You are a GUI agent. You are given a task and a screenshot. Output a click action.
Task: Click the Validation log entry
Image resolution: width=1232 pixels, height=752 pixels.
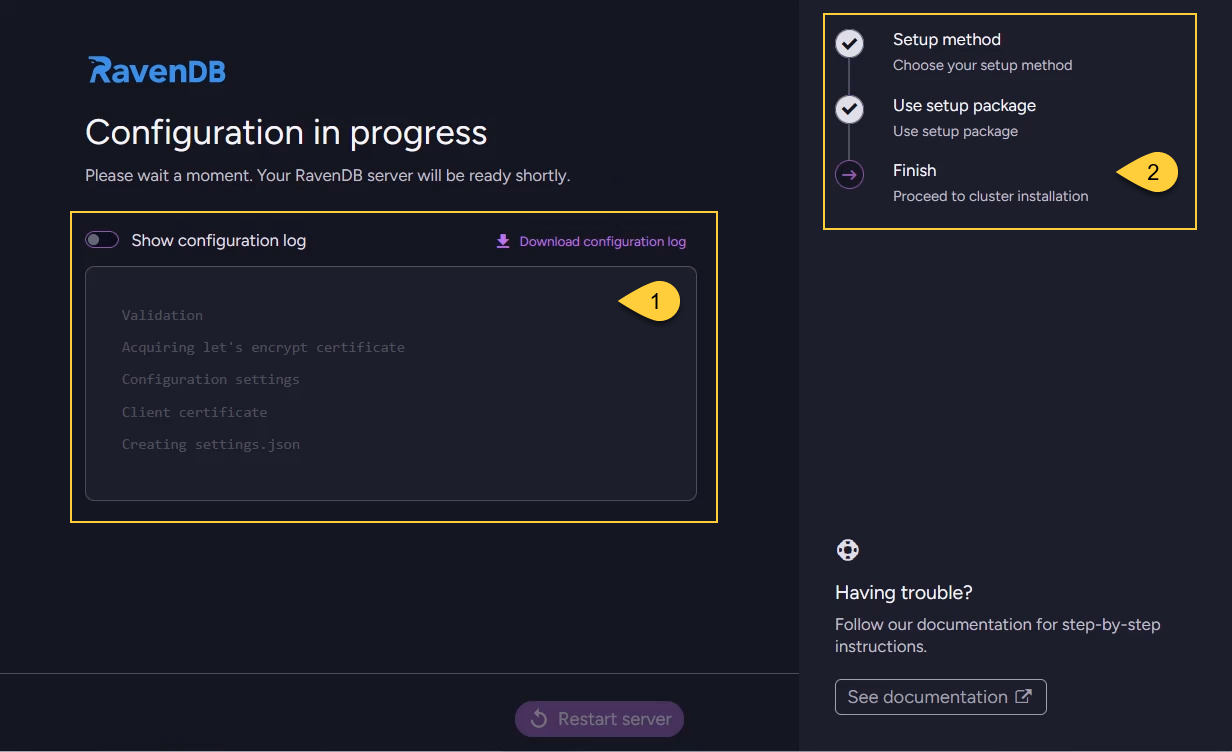coord(162,315)
